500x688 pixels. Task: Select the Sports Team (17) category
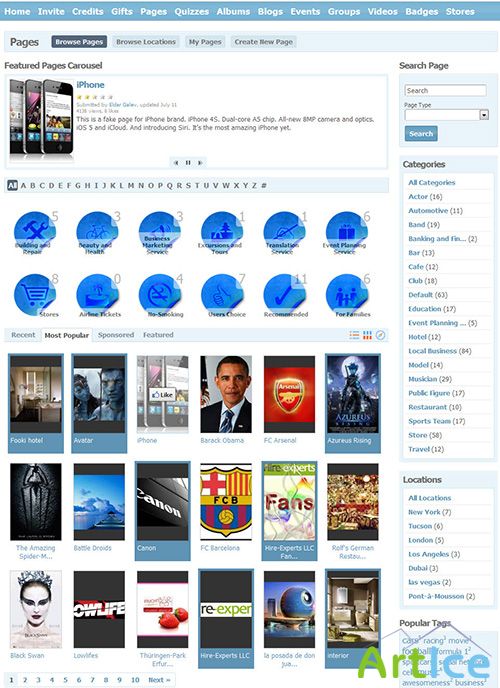[436, 421]
